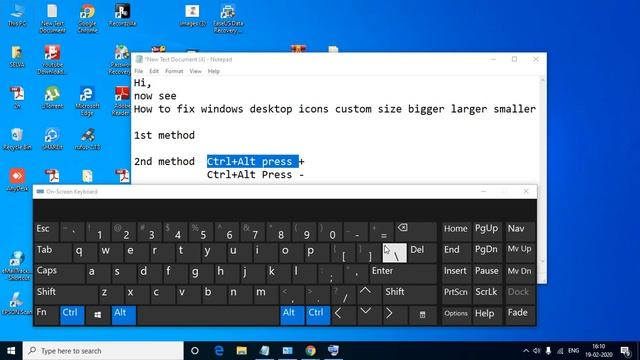
Task: Open the volume icon in system tray
Action: point(537,351)
